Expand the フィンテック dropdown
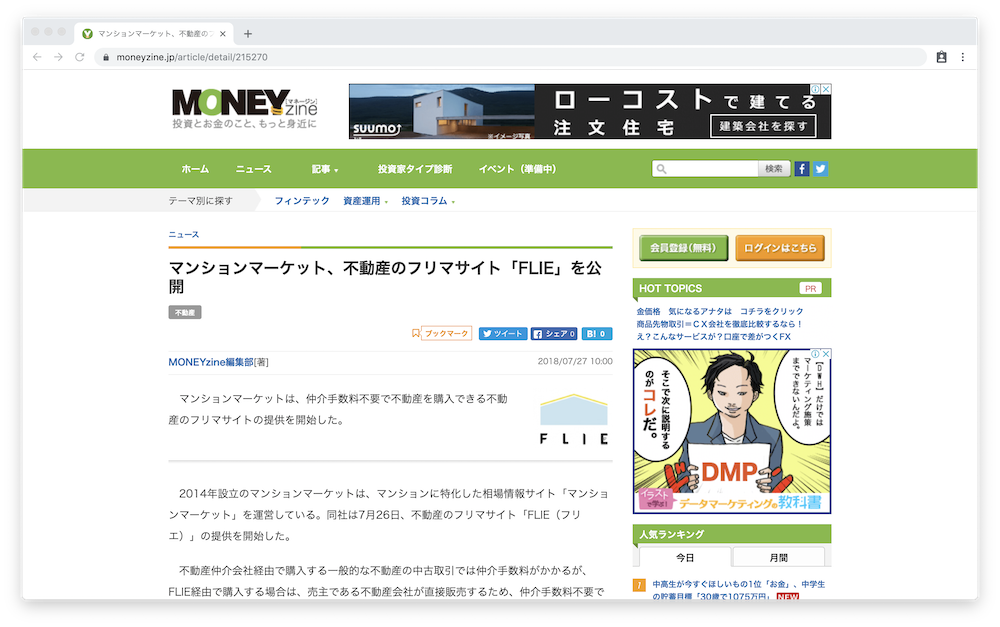This screenshot has height=627, width=1000. pos(302,200)
